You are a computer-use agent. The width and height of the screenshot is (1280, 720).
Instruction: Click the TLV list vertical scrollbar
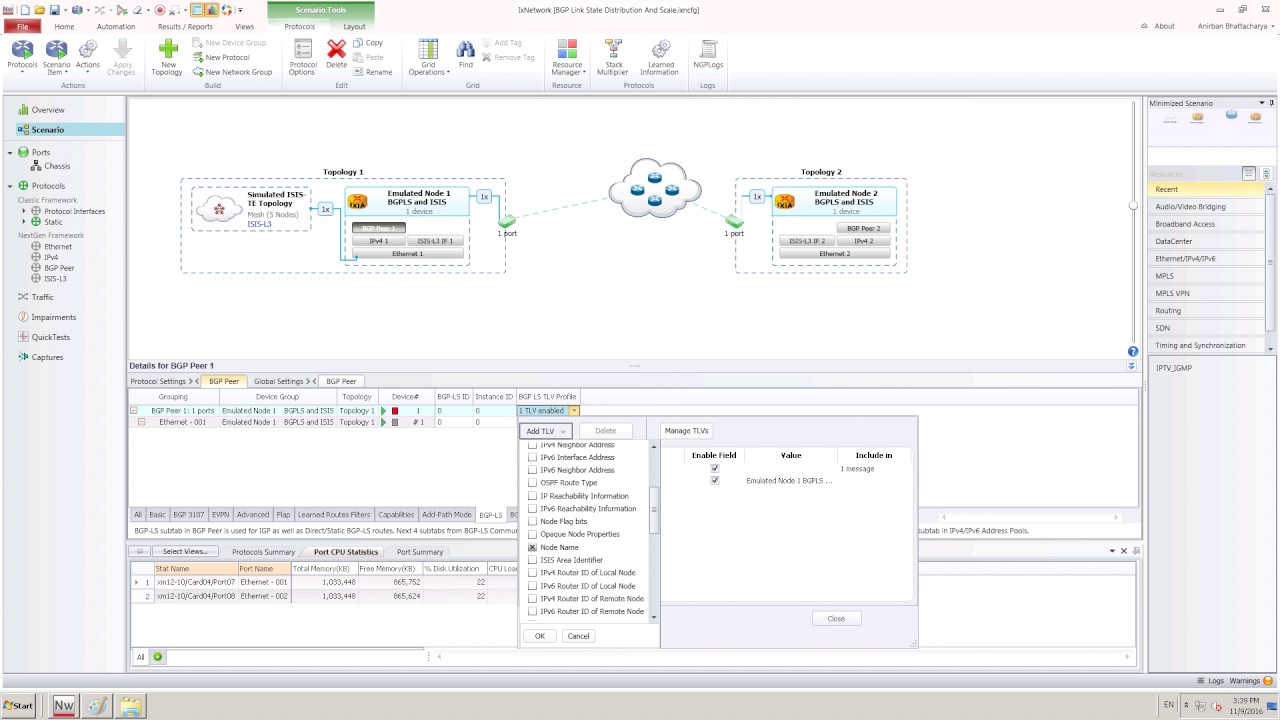pyautogui.click(x=654, y=511)
